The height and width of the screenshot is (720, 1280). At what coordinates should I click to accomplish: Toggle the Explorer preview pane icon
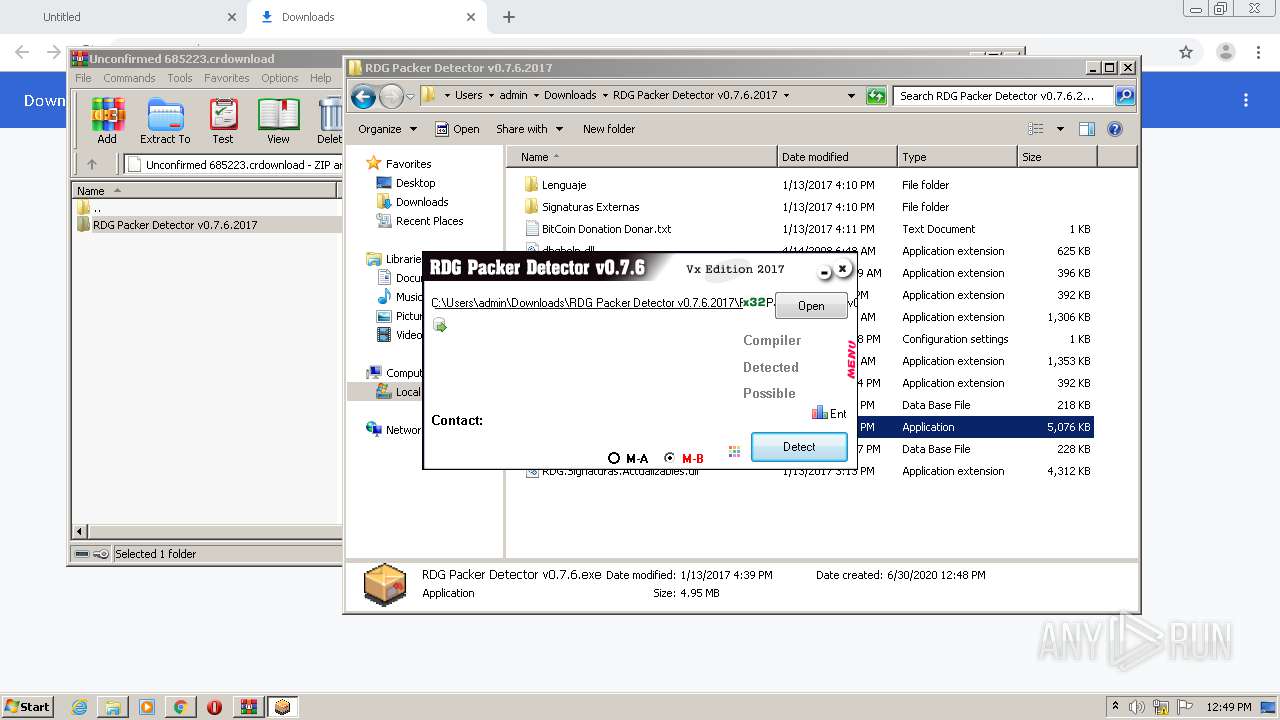(1087, 129)
